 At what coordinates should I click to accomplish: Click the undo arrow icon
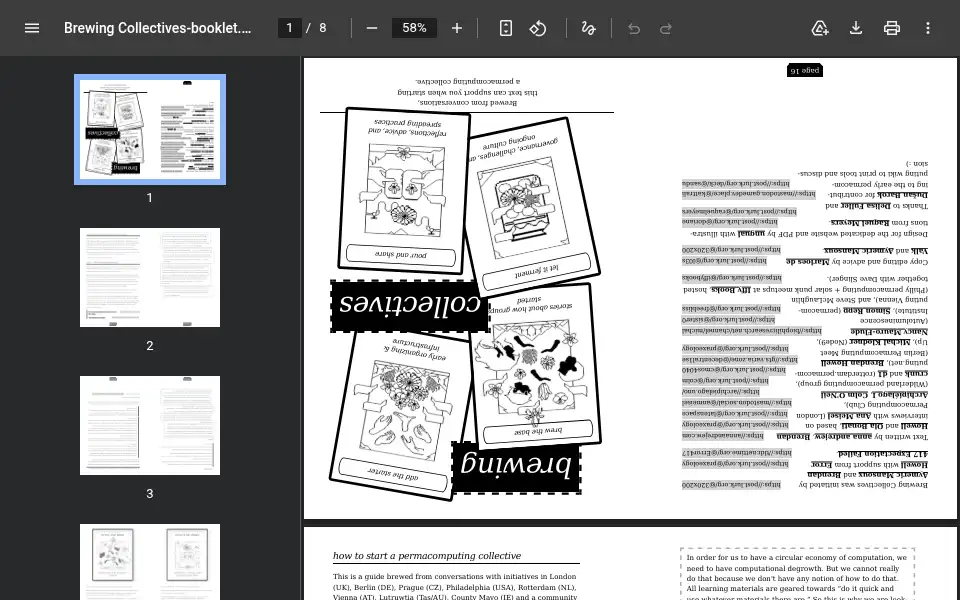tap(634, 28)
